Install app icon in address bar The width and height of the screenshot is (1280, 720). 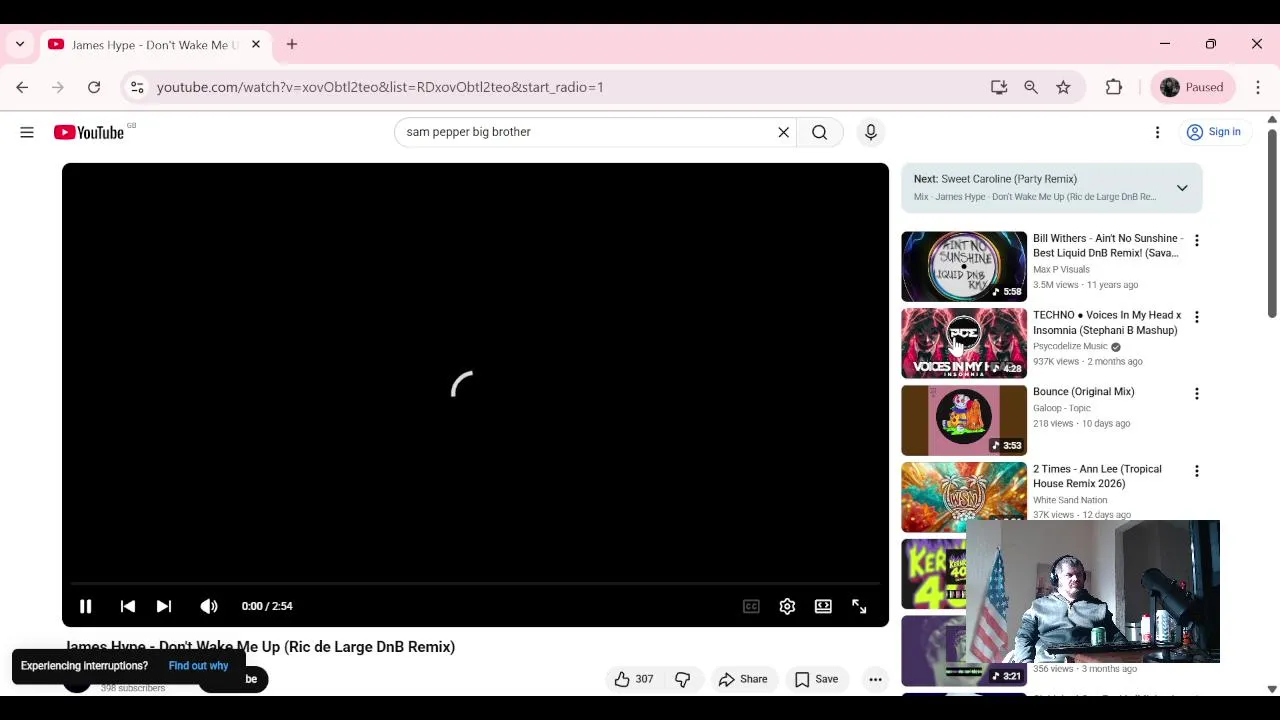pyautogui.click(x=999, y=87)
